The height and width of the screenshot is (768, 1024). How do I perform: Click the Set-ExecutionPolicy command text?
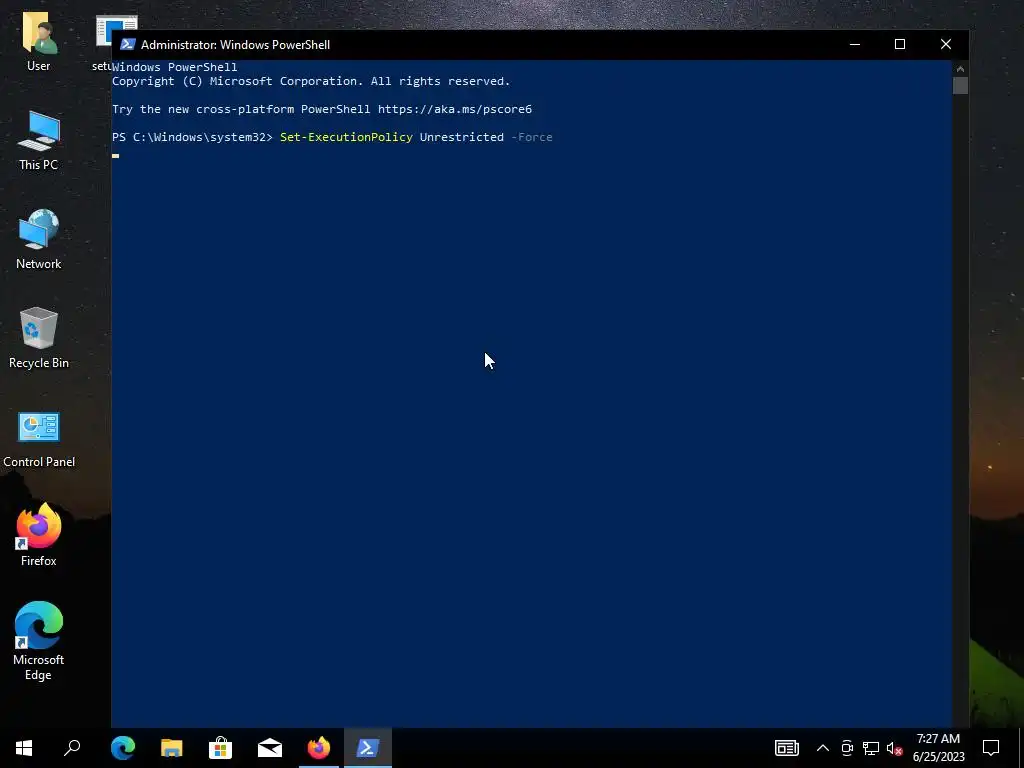point(346,137)
